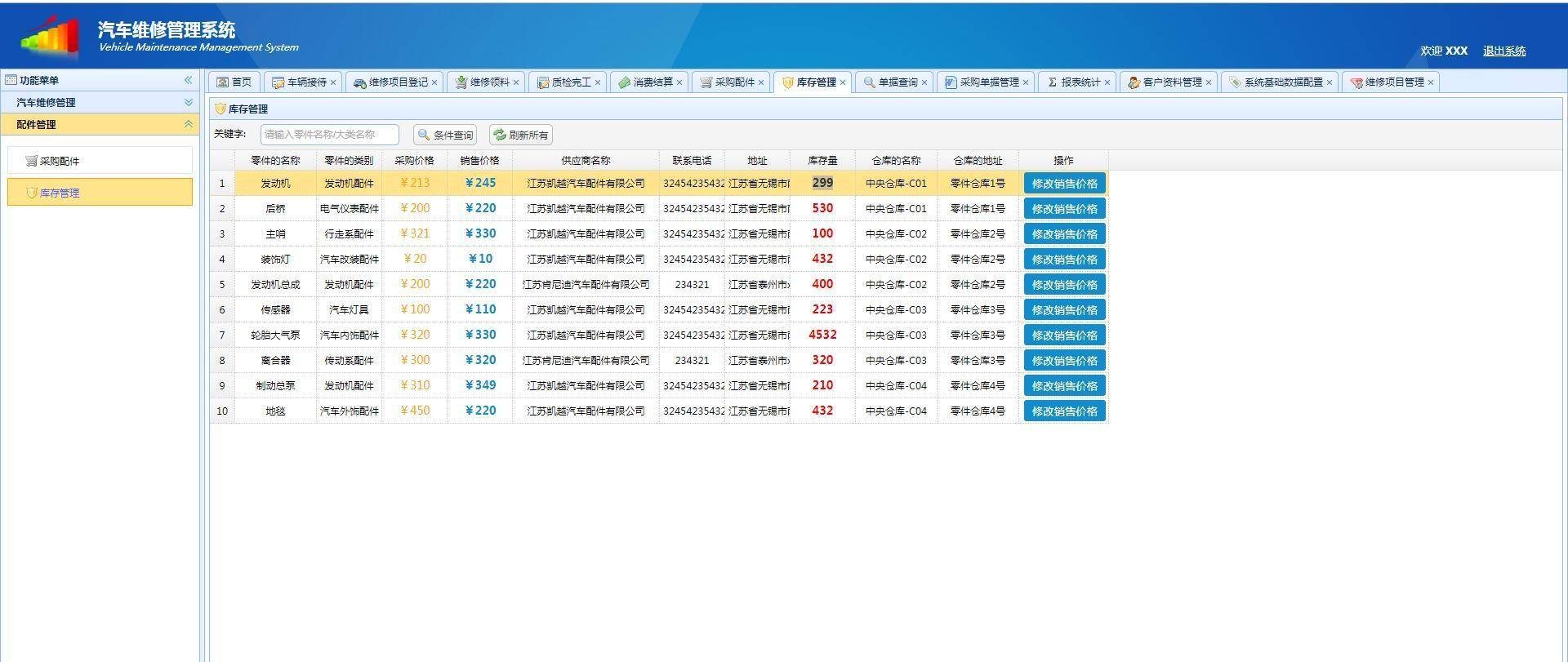Click the 销售价格 column header

[479, 161]
